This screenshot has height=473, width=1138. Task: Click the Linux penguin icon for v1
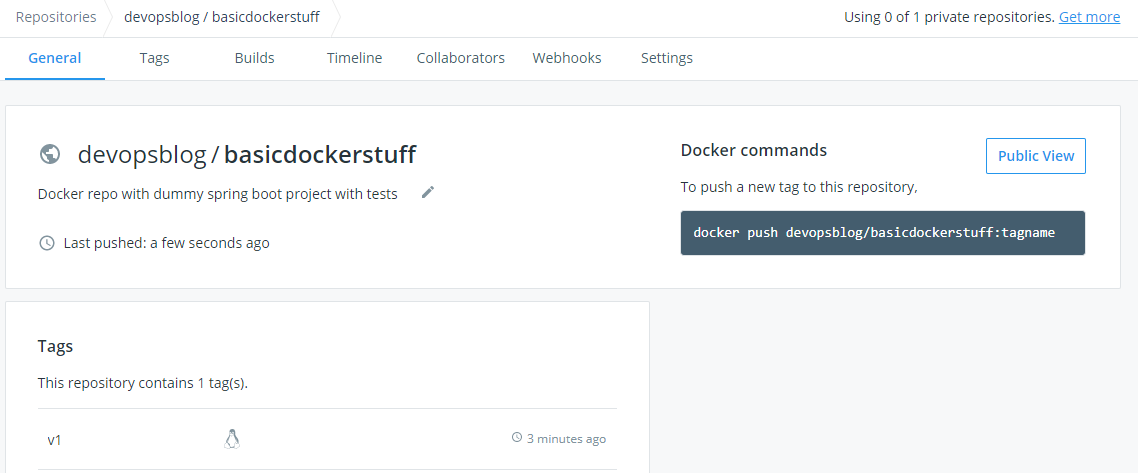pyautogui.click(x=232, y=438)
